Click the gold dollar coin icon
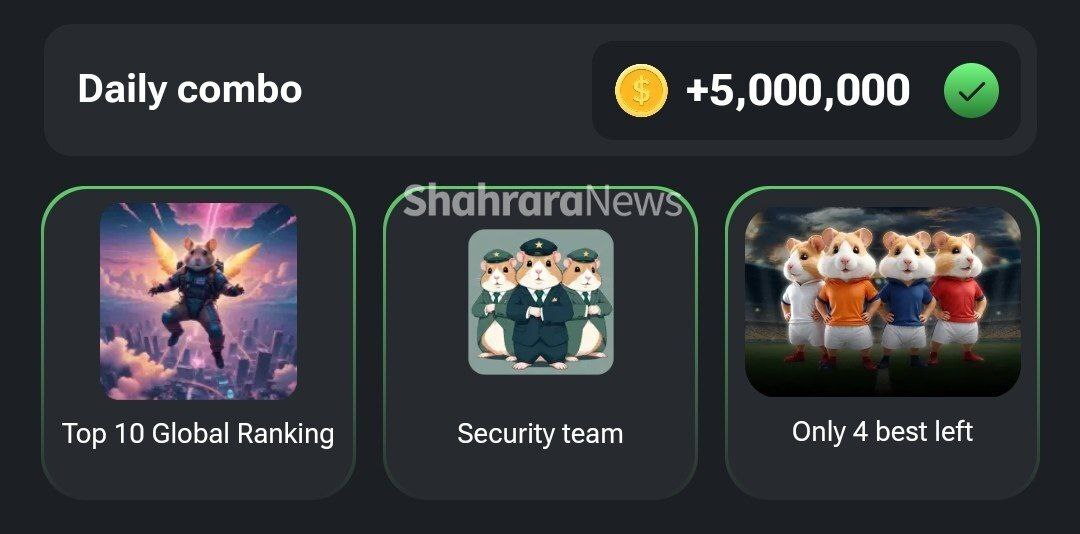This screenshot has width=1080, height=534. pos(641,90)
